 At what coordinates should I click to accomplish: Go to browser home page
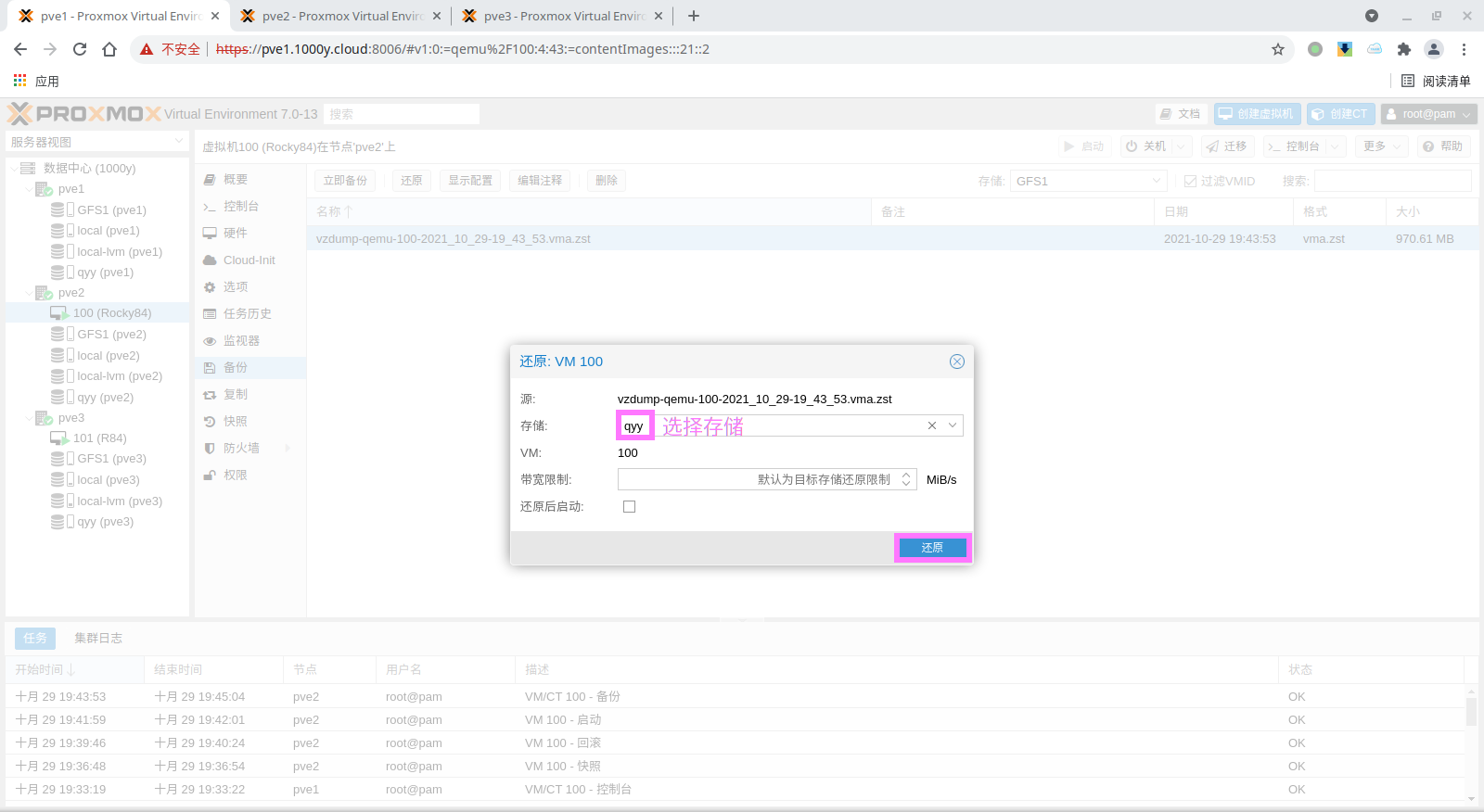109,49
